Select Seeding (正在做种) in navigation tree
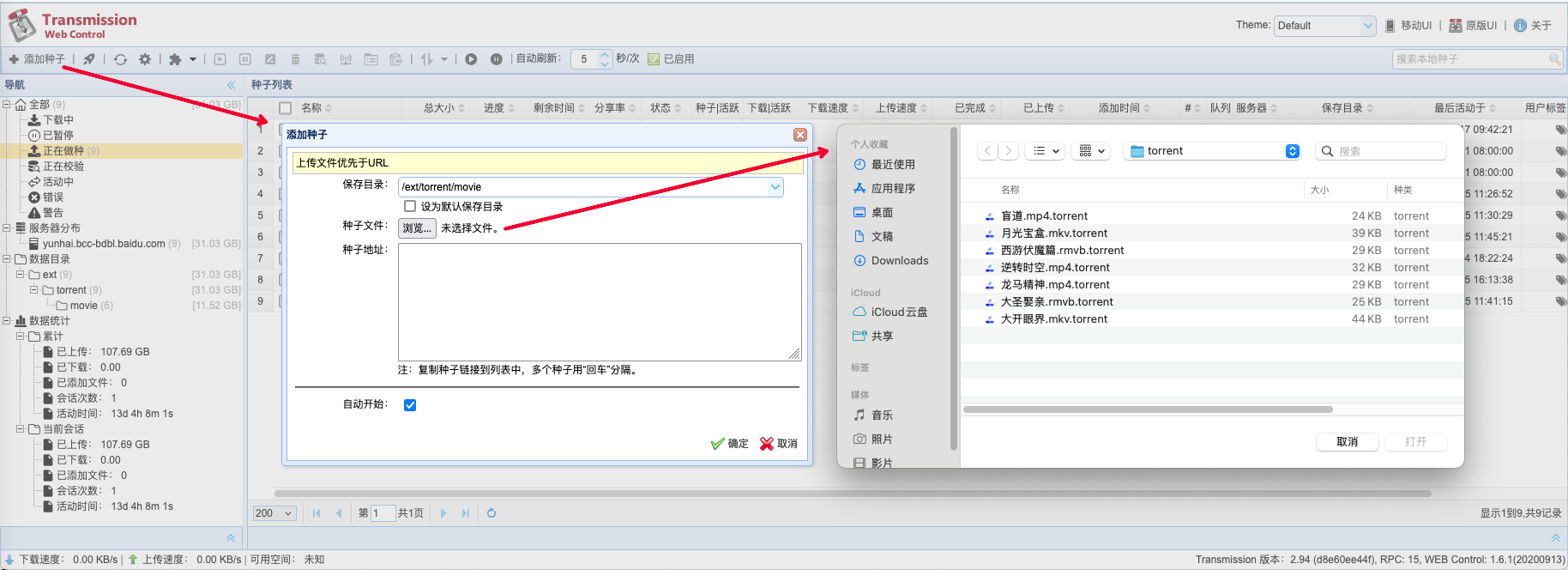 tap(64, 151)
